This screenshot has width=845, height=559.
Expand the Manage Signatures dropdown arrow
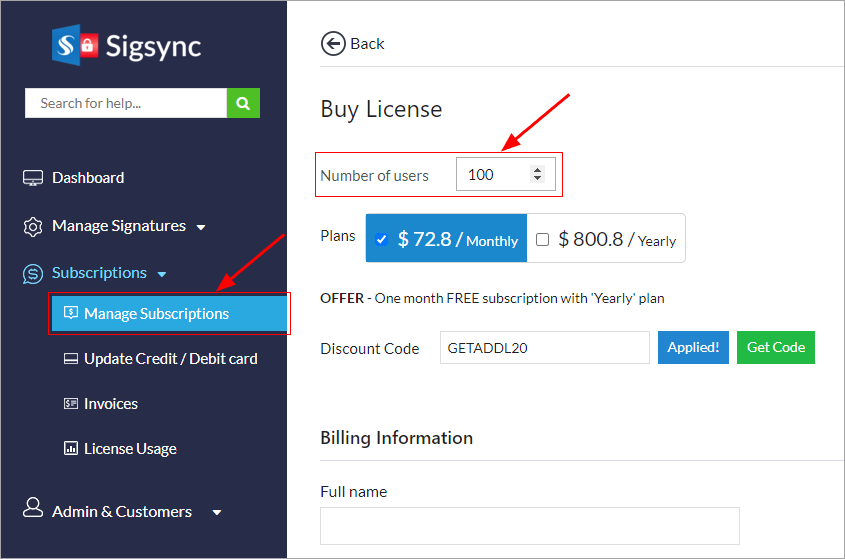[x=201, y=227]
